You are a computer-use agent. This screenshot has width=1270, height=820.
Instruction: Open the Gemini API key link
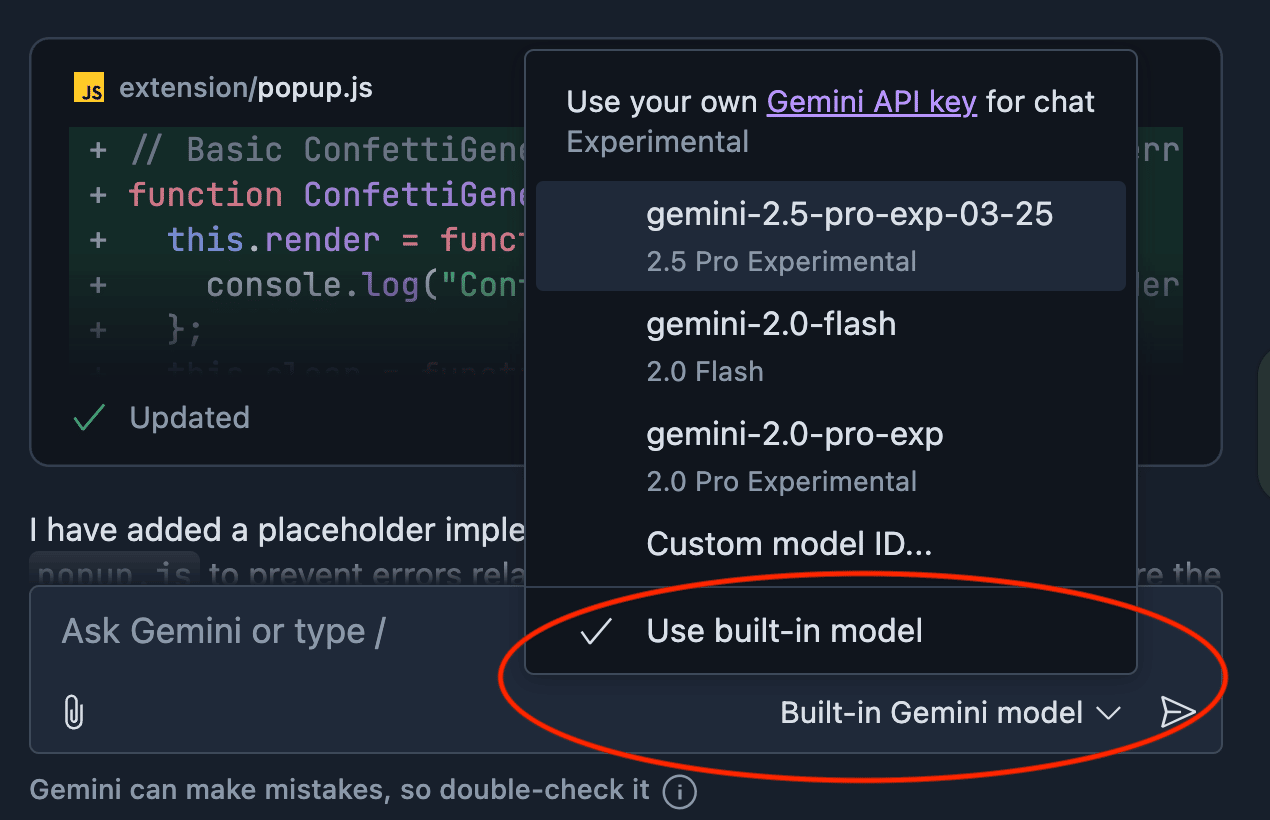(x=871, y=102)
